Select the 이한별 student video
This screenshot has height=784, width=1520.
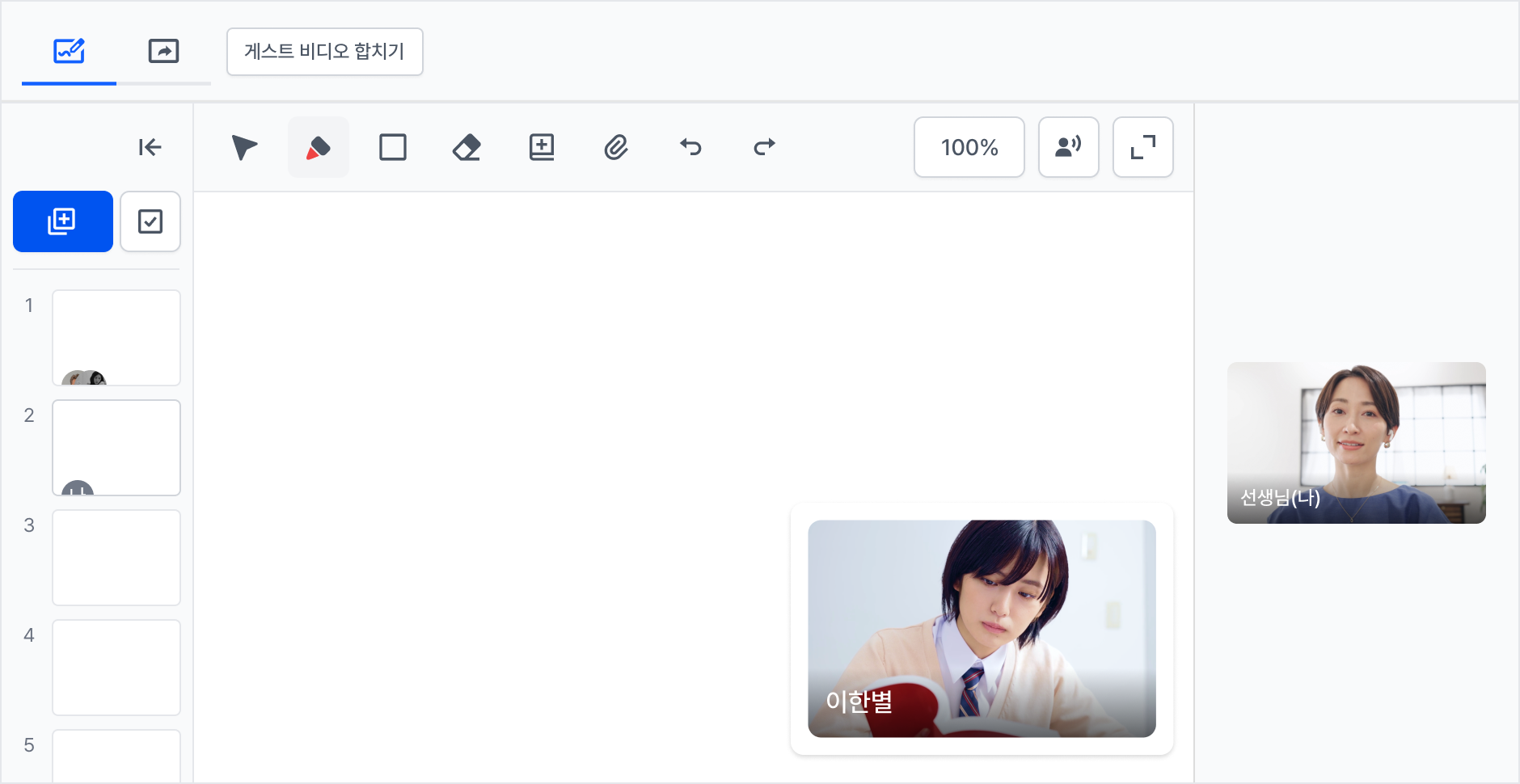coord(982,629)
